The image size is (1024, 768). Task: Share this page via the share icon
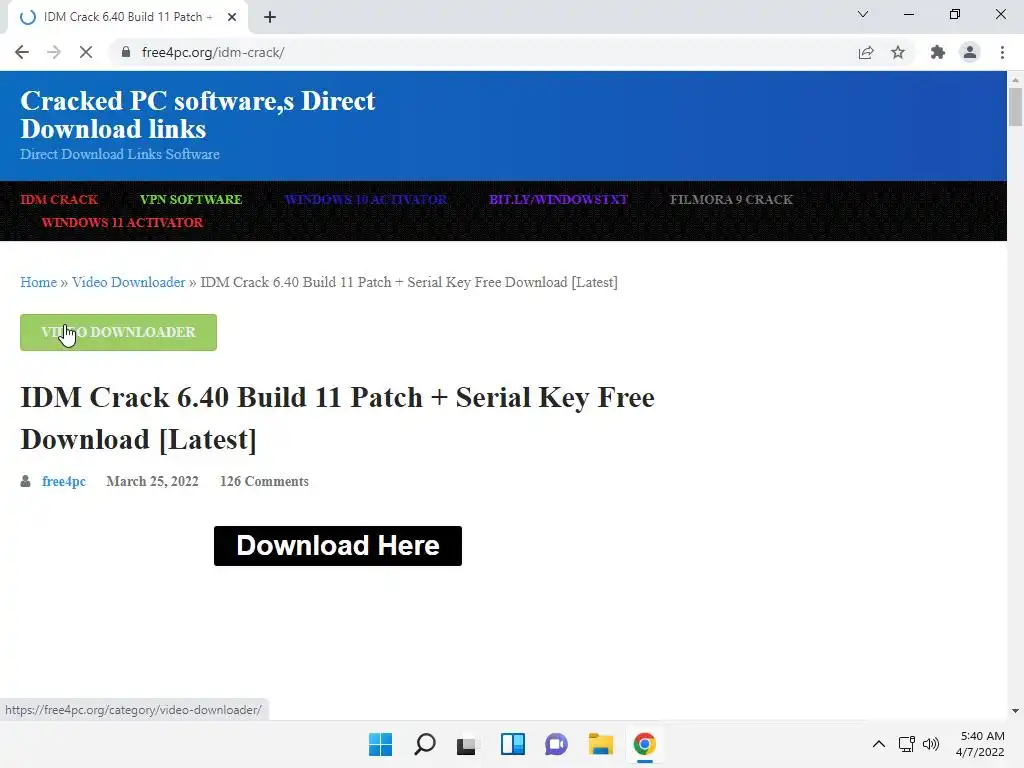866,52
